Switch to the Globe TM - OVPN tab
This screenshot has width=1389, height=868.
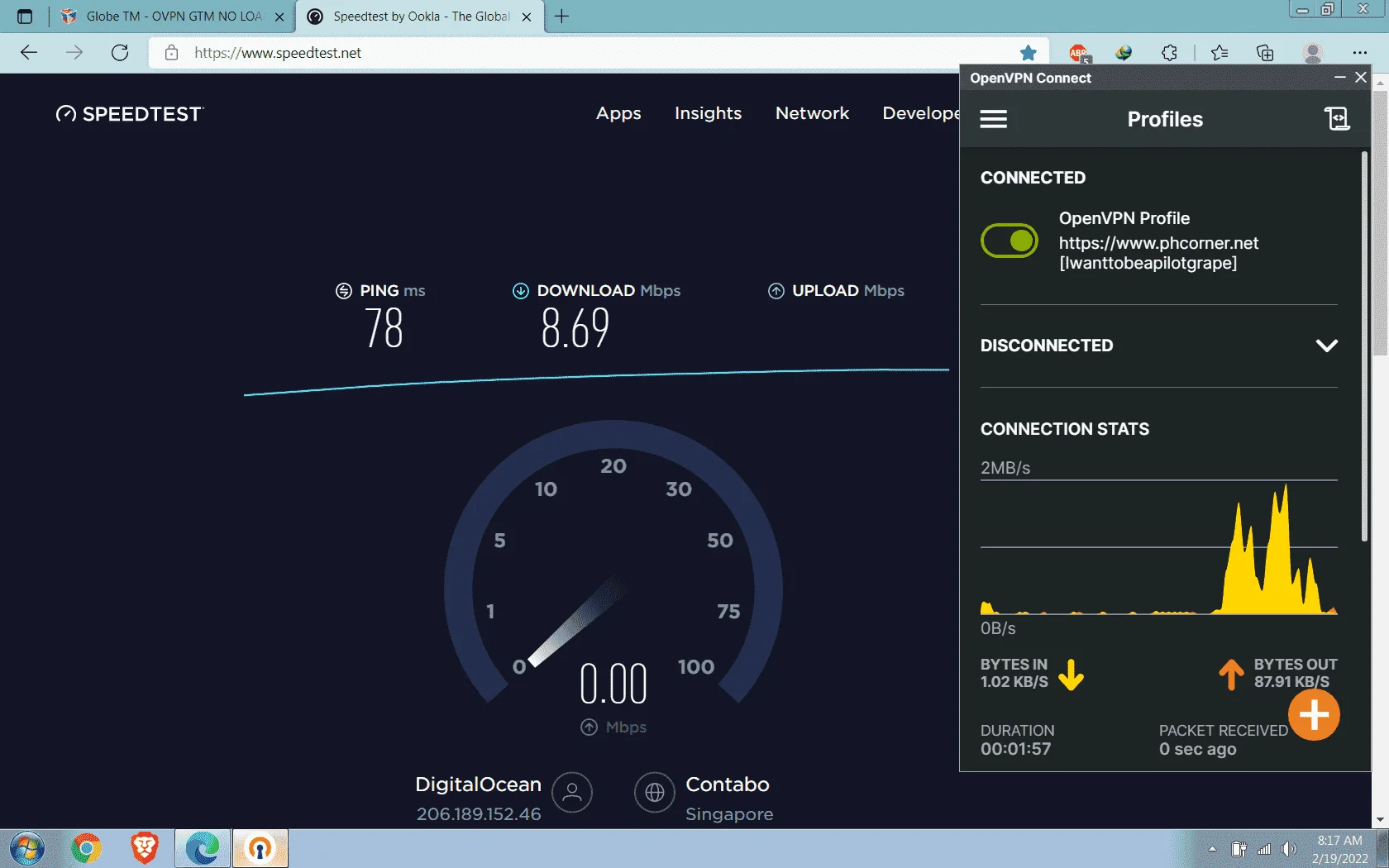pos(172,17)
